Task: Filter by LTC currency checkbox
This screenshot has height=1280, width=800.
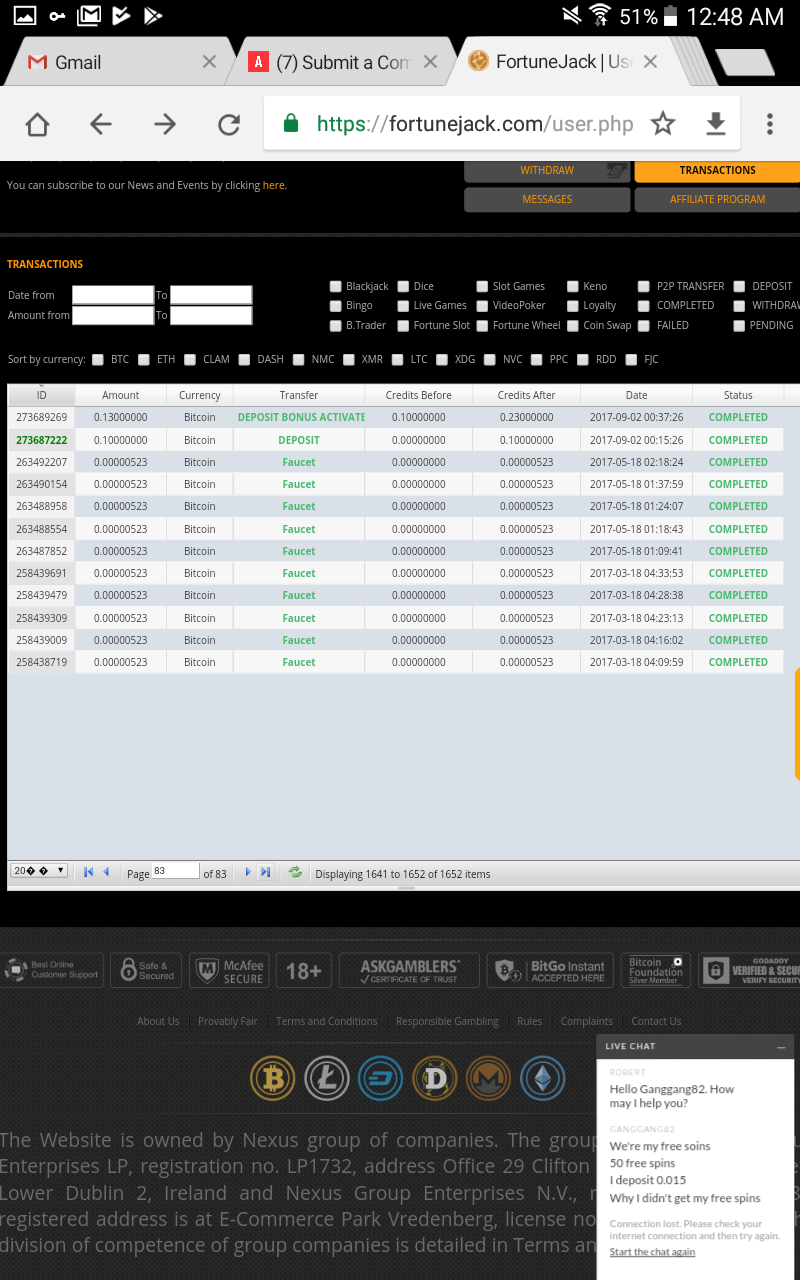Action: pyautogui.click(x=398, y=359)
